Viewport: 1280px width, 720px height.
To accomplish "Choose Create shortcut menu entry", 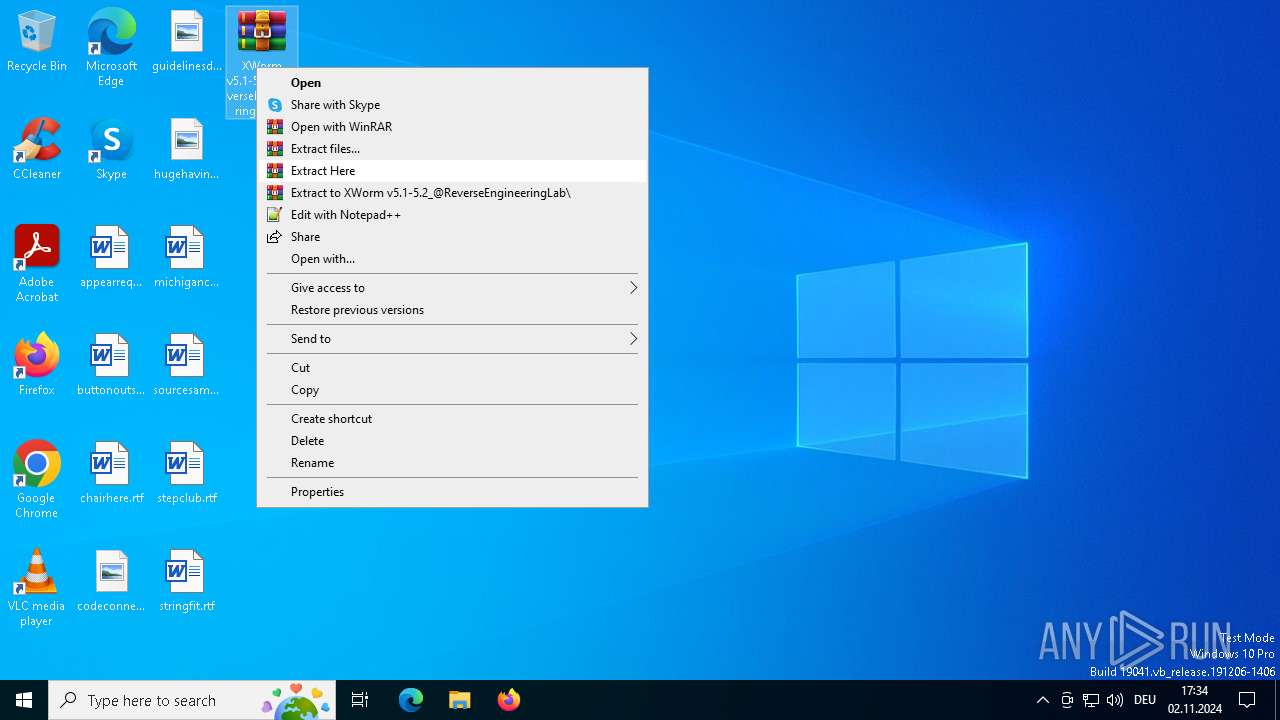I will [x=452, y=419].
